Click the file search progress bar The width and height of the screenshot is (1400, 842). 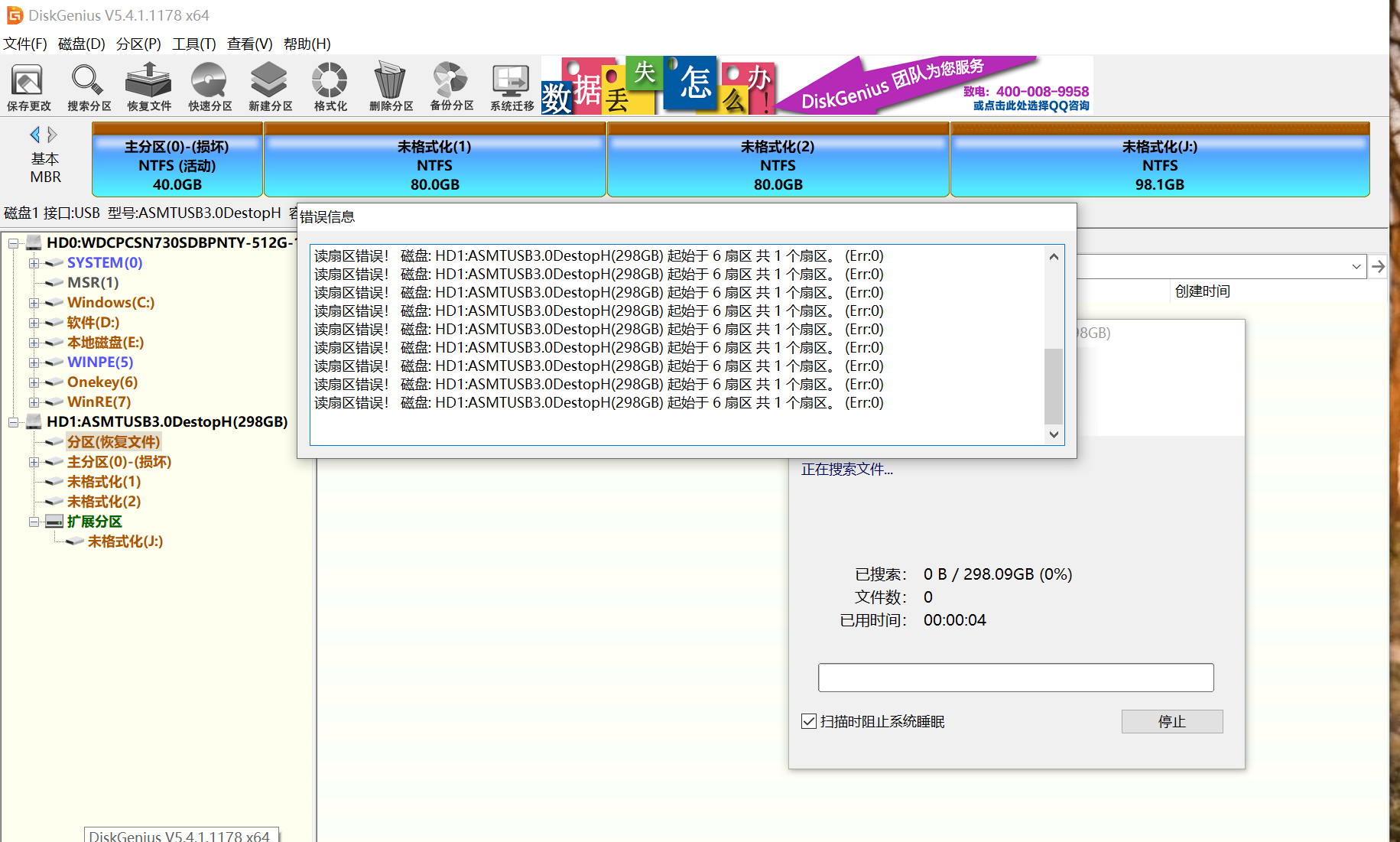pos(1016,678)
